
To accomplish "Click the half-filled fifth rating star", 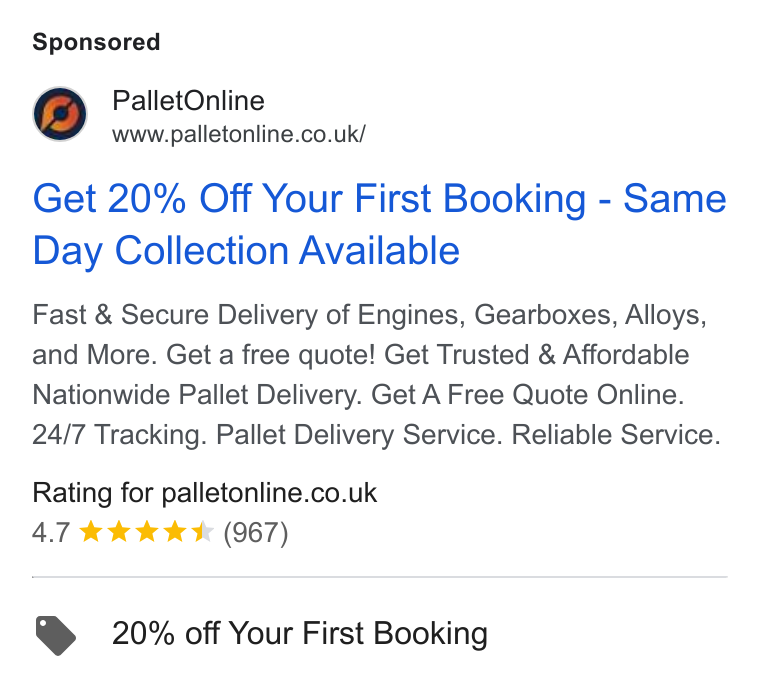I will click(202, 532).
